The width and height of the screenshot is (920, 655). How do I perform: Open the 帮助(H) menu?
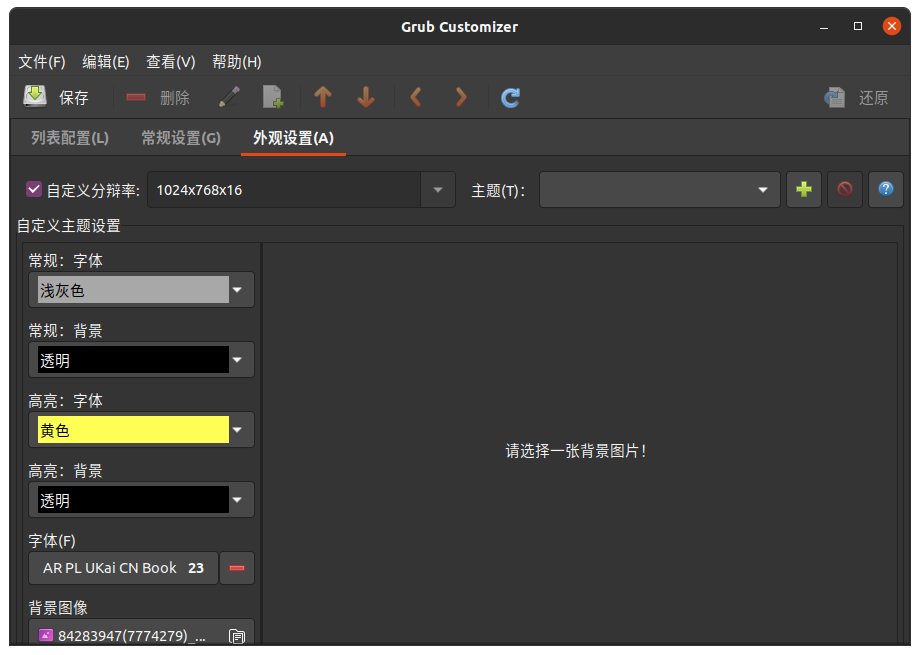[236, 62]
